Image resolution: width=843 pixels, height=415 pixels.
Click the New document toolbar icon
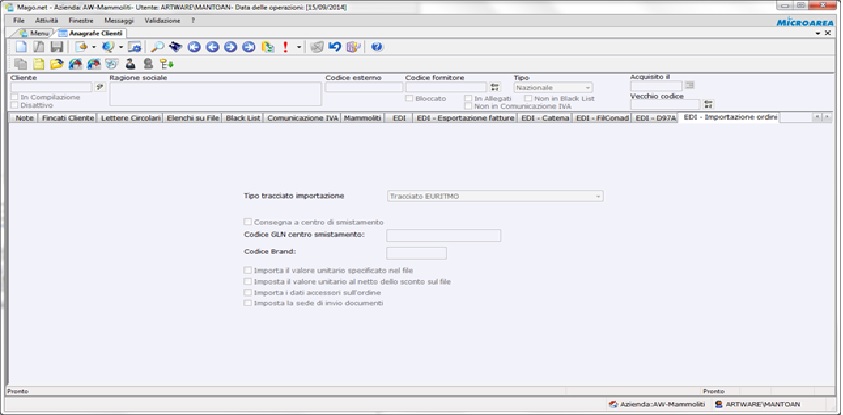[x=22, y=47]
